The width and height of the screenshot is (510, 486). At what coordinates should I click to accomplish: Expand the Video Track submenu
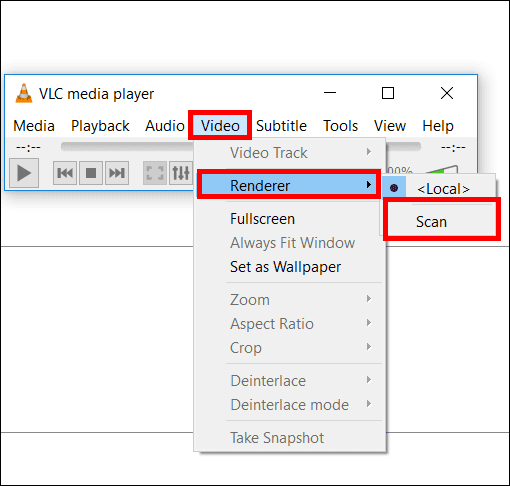pyautogui.click(x=289, y=153)
